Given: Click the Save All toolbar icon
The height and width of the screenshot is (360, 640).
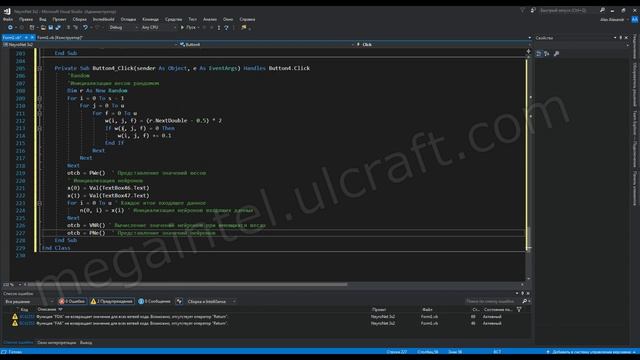Looking at the screenshot, I should coord(58,27).
